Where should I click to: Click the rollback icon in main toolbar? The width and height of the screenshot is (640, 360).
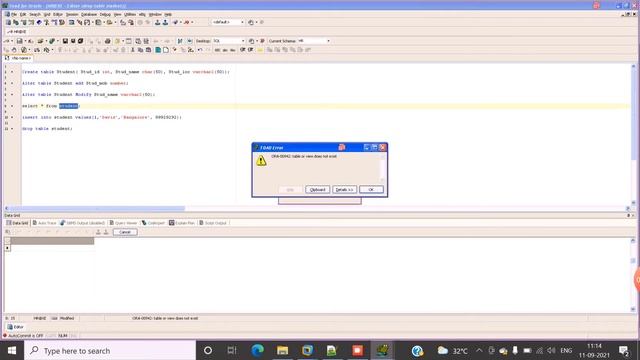point(165,22)
